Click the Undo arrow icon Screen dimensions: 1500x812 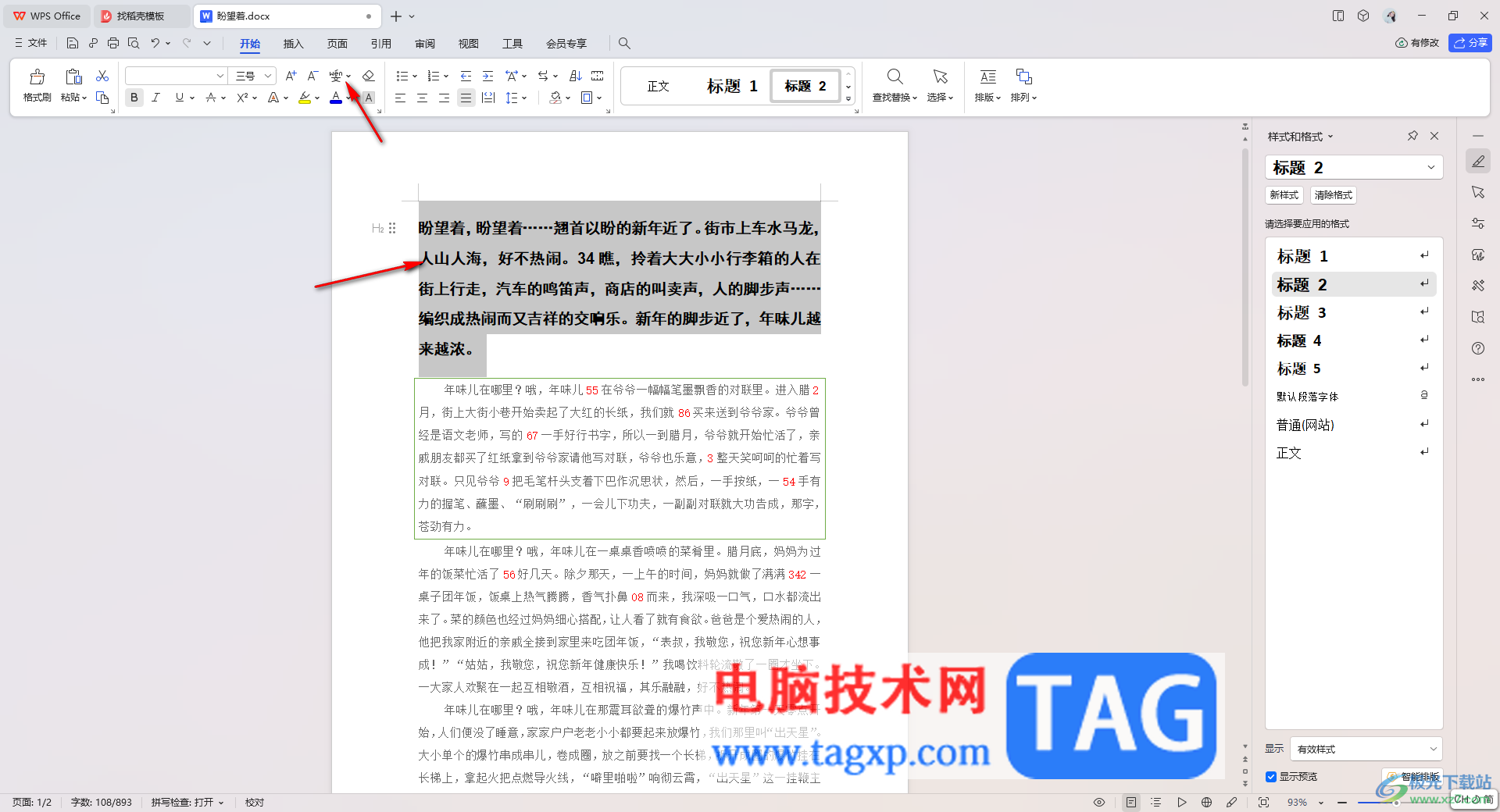click(155, 43)
